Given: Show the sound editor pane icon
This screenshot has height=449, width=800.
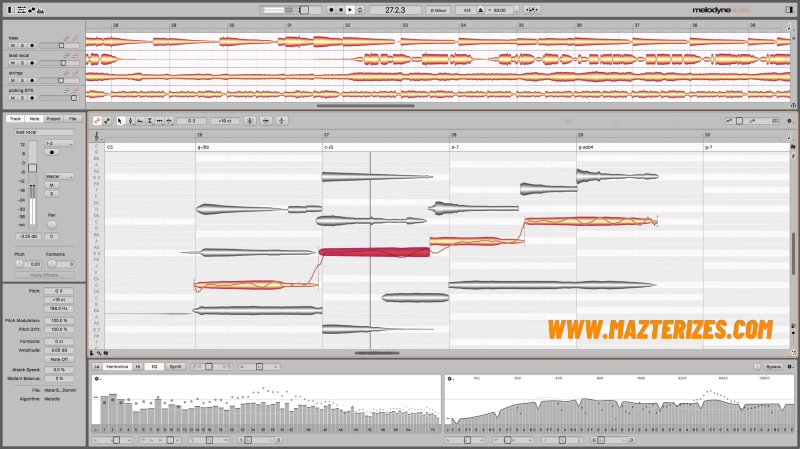Looking at the screenshot, I should tap(40, 10).
